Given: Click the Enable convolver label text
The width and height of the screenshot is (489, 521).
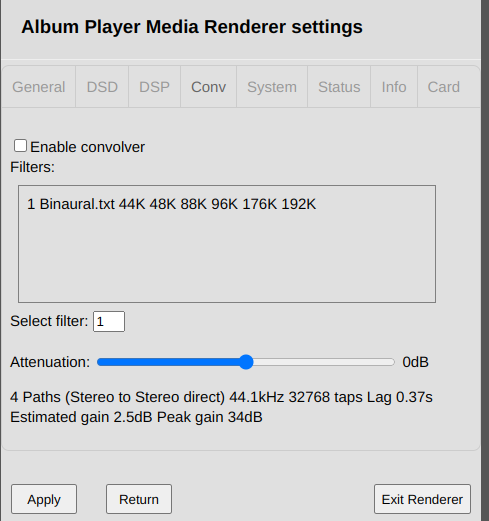Looking at the screenshot, I should [x=87, y=147].
